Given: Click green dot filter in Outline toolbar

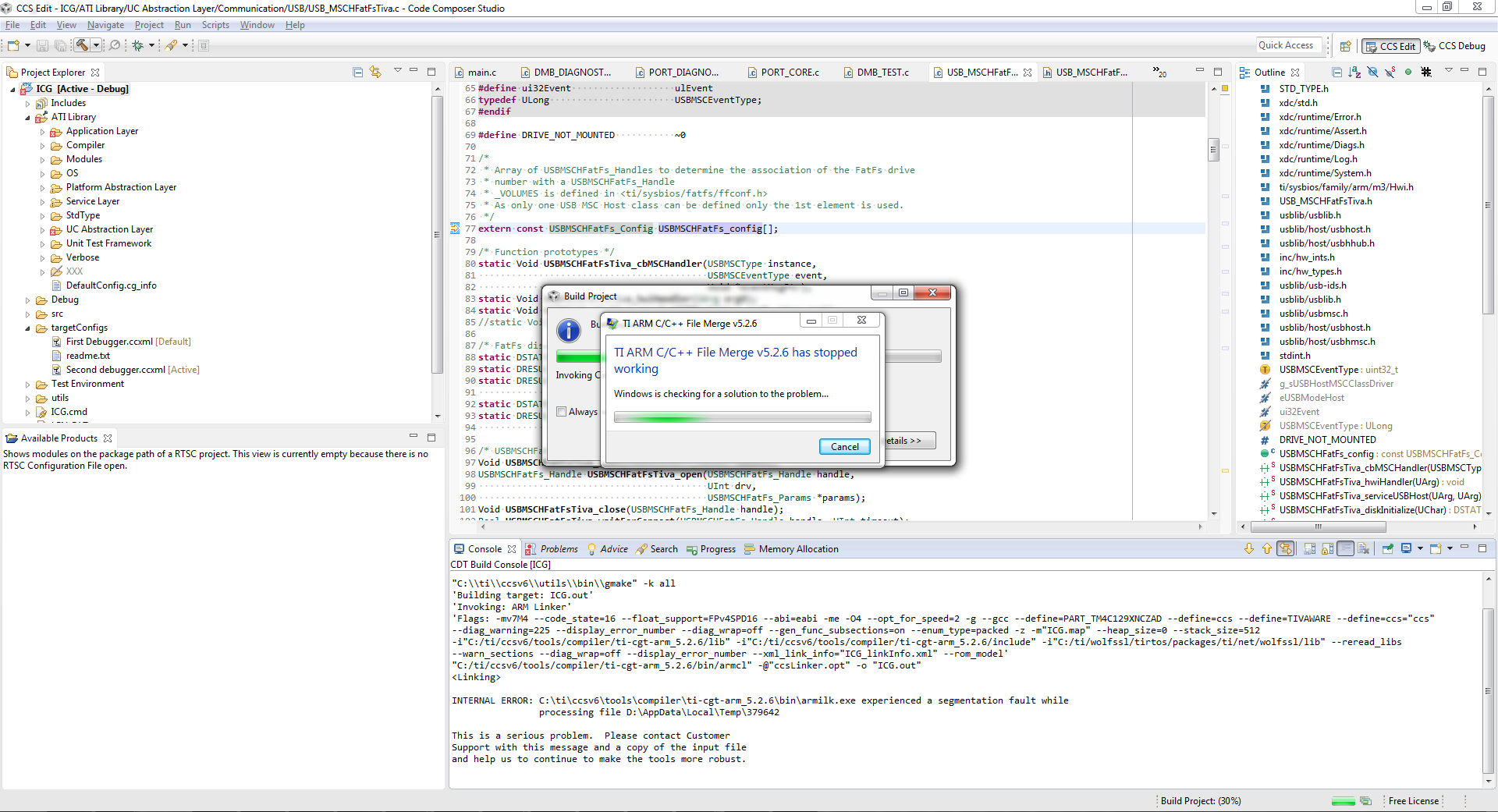Looking at the screenshot, I should coord(1408,72).
